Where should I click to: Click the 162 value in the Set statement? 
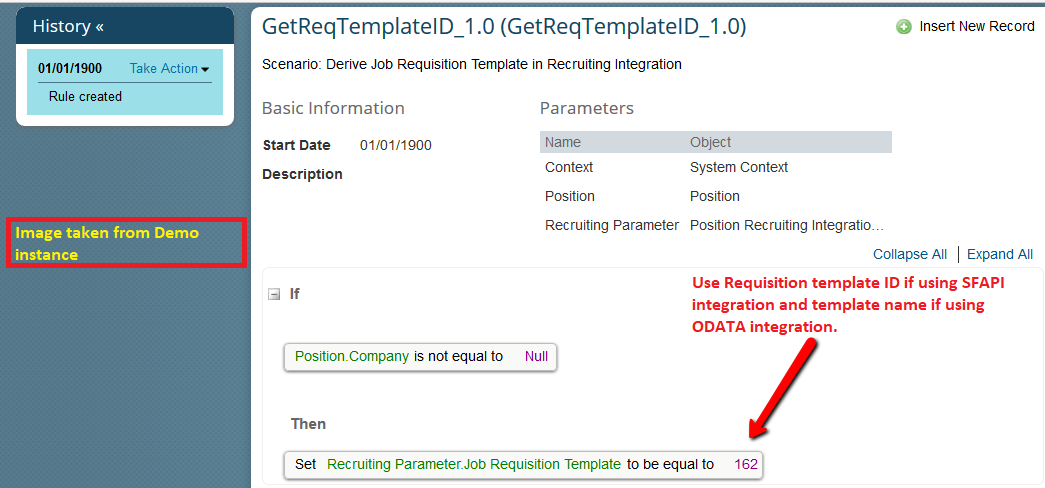tap(746, 465)
